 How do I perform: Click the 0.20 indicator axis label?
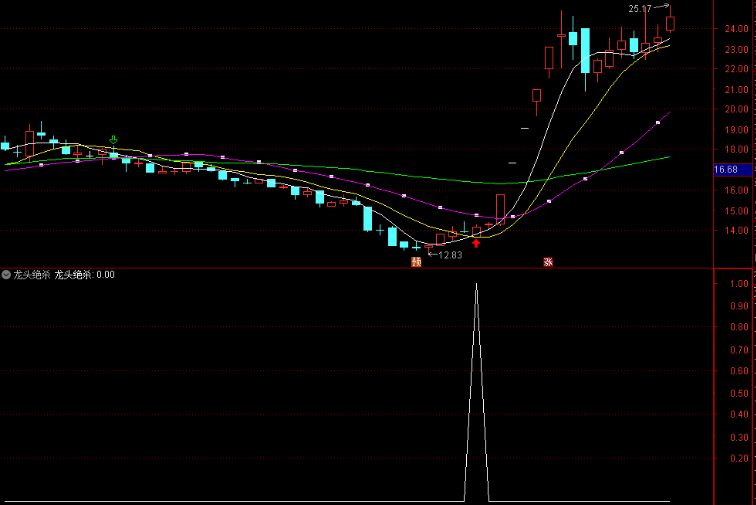(x=739, y=458)
